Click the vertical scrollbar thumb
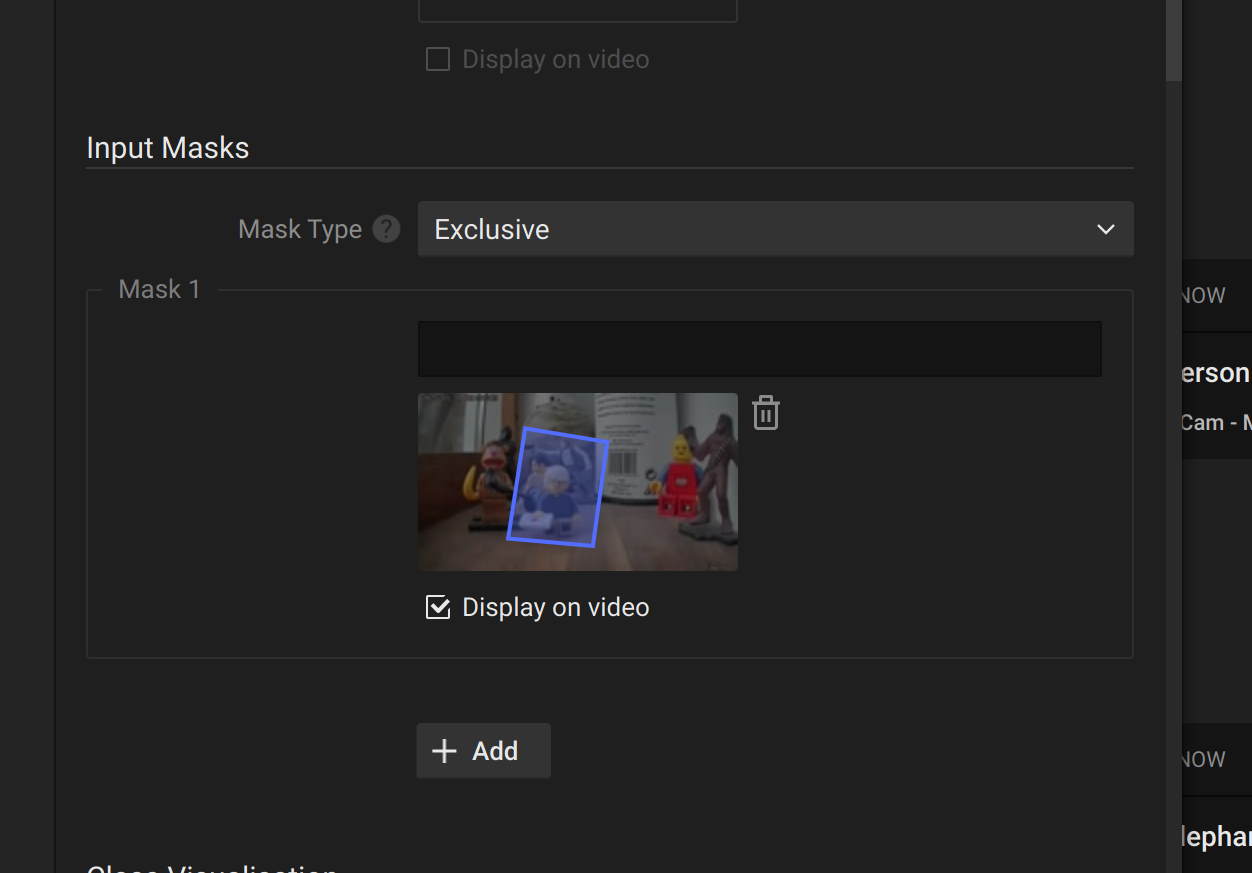The width and height of the screenshot is (1252, 873). tap(1174, 40)
